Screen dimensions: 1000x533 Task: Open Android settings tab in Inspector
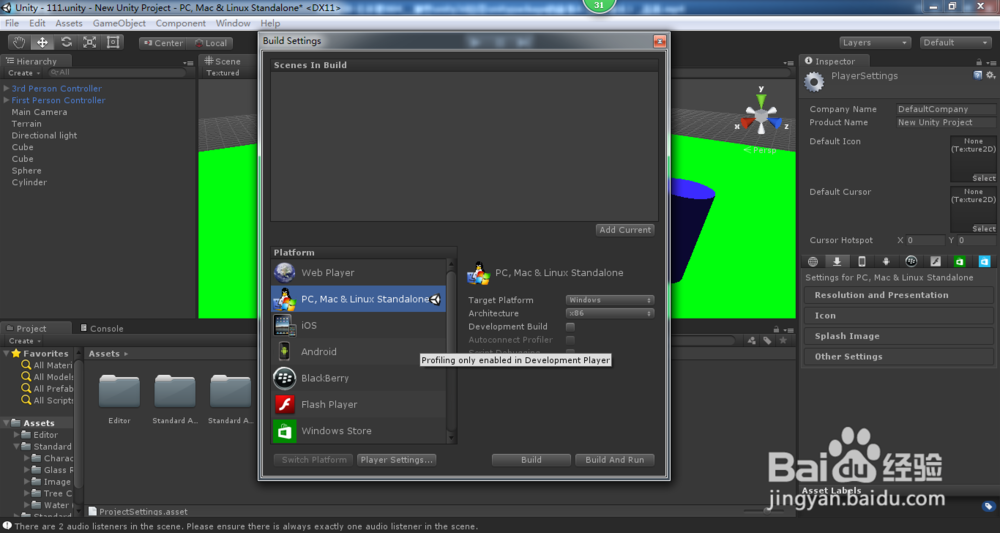[x=886, y=261]
